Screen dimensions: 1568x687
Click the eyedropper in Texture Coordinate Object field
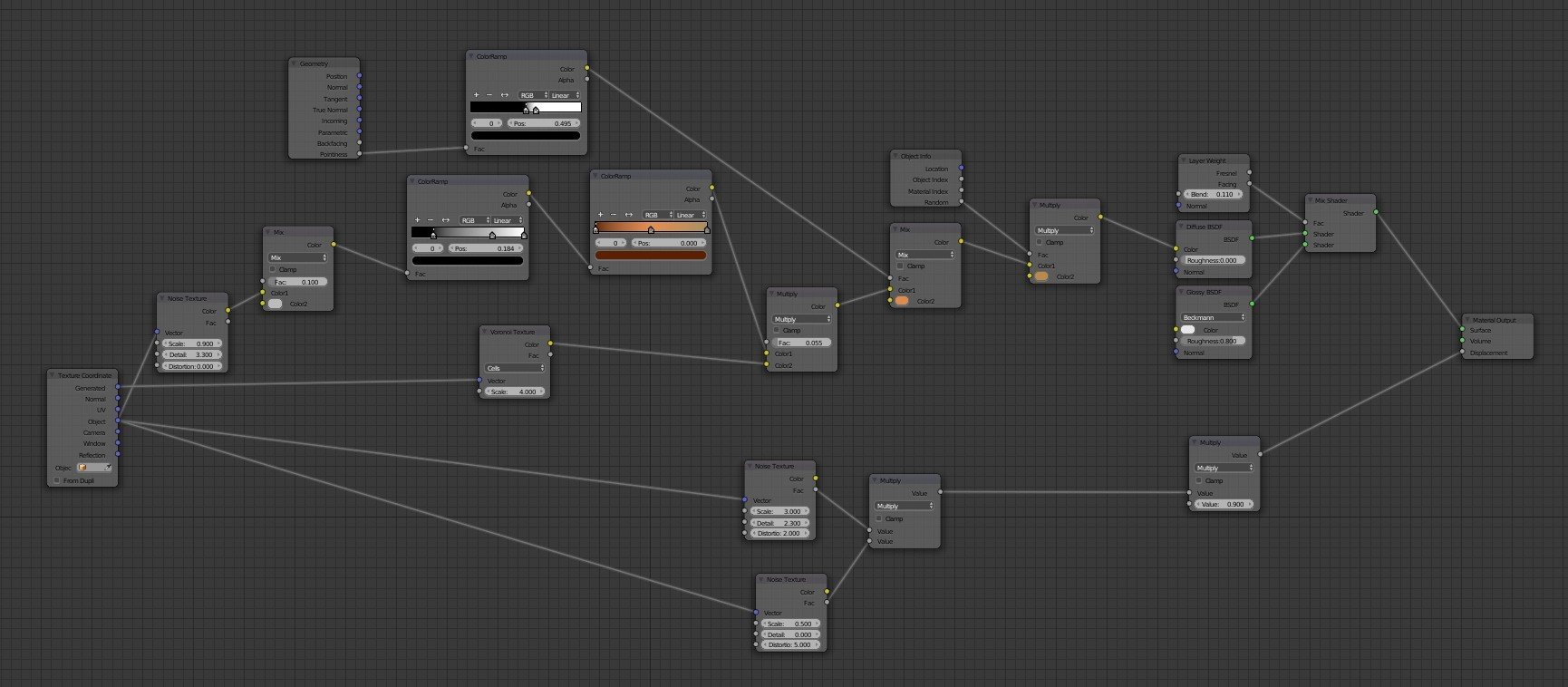(107, 468)
